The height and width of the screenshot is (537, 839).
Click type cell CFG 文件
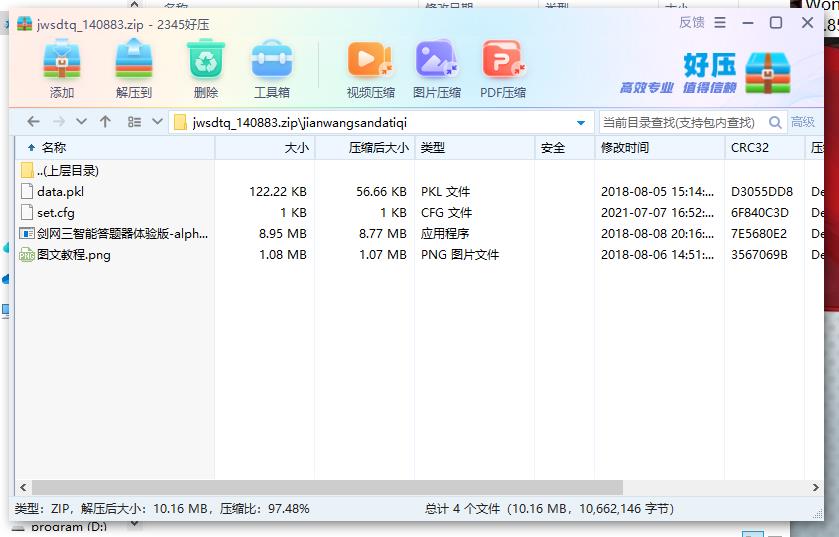(x=446, y=213)
